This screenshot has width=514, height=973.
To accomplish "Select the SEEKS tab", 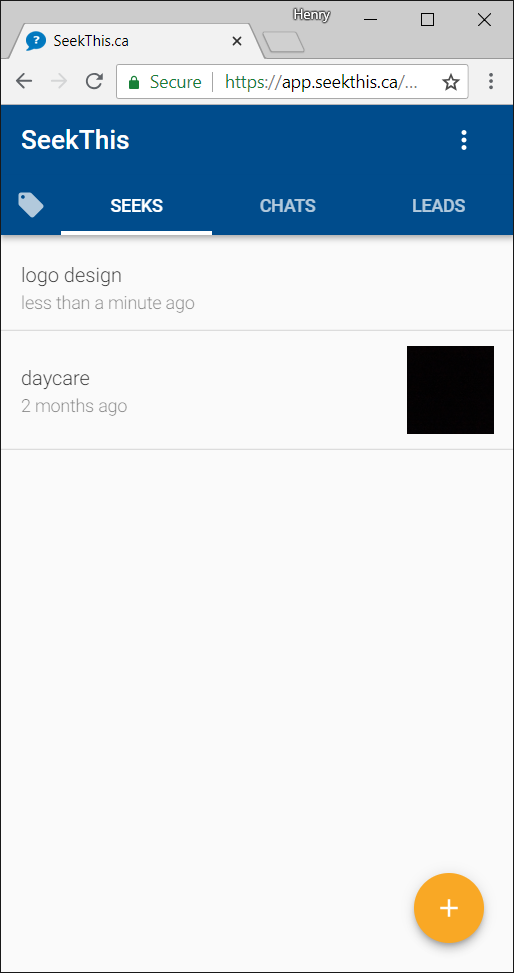I will pos(137,206).
